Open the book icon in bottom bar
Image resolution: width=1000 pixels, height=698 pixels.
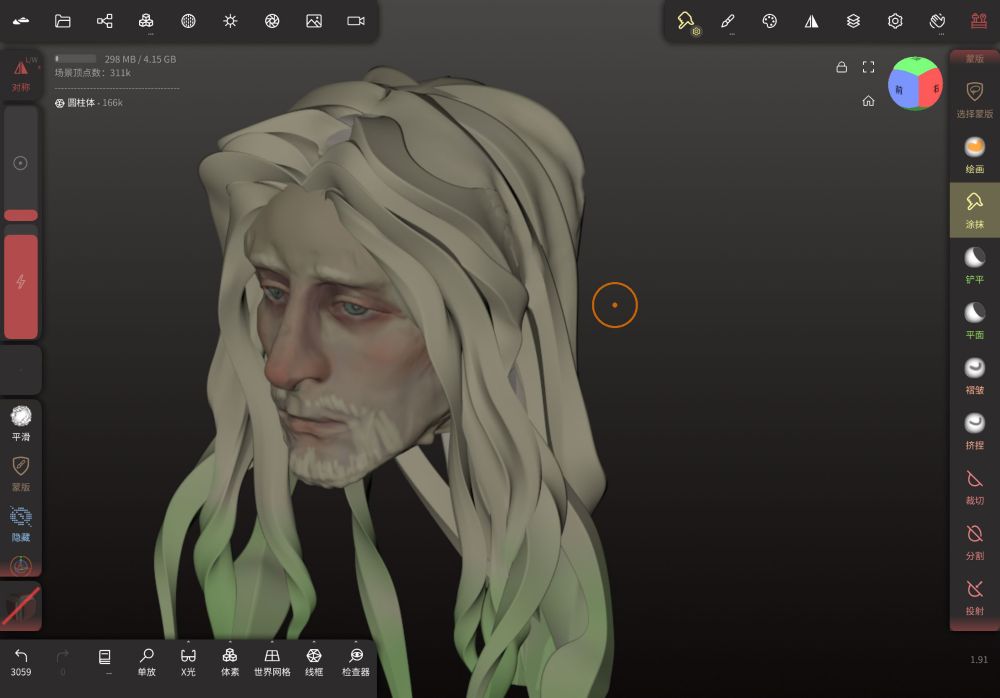105,662
